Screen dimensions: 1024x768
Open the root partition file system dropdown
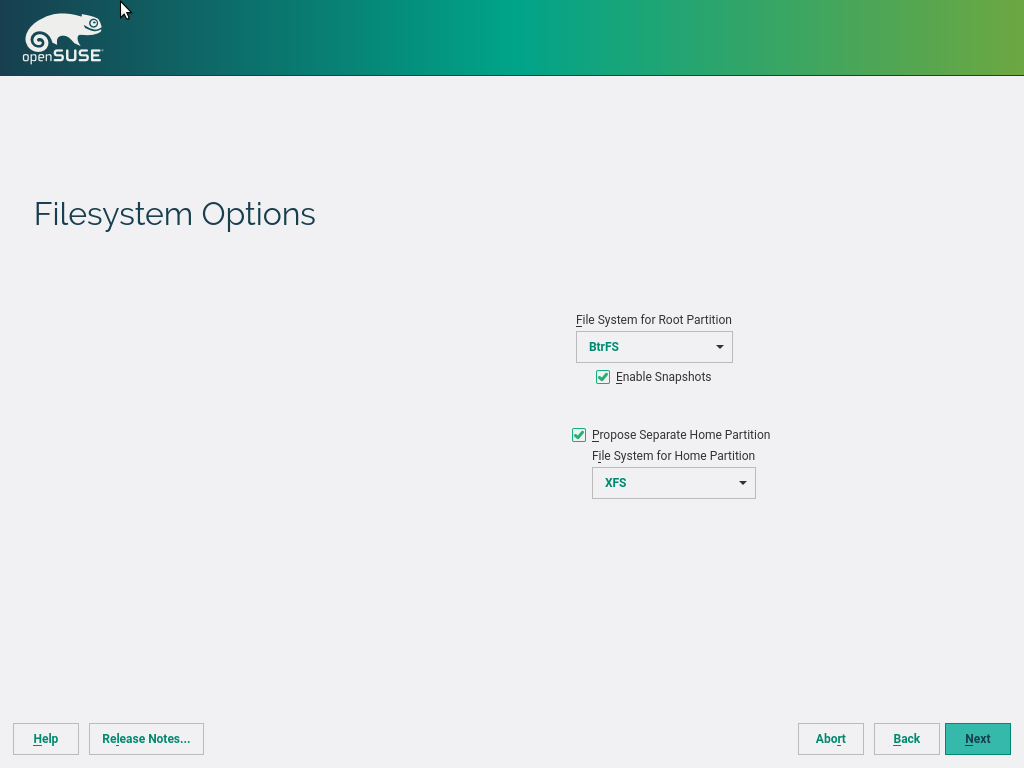point(654,347)
